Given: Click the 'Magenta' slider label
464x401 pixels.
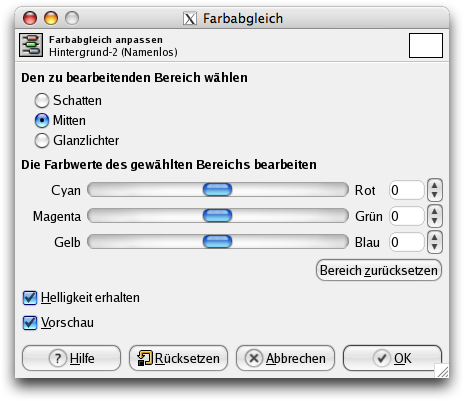Looking at the screenshot, I should pyautogui.click(x=57, y=217).
